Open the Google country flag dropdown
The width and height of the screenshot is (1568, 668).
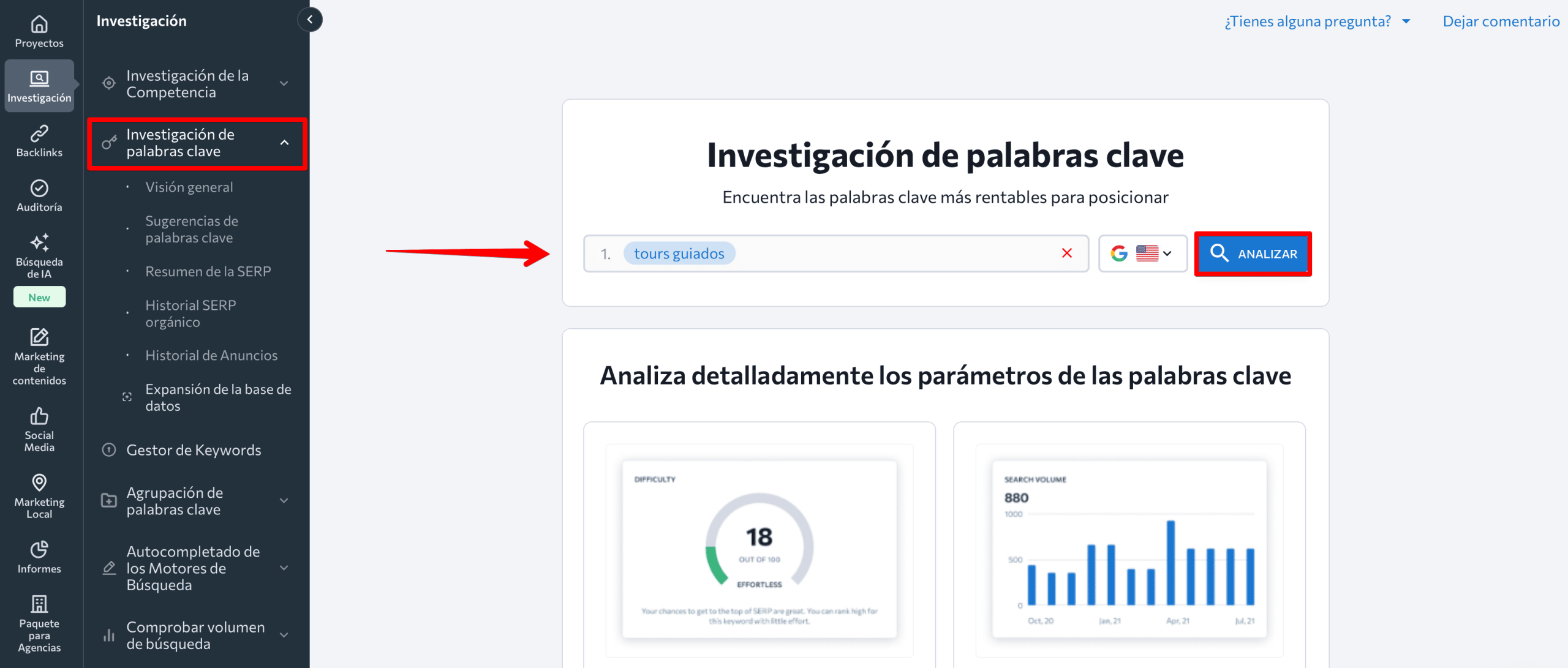coord(1142,253)
